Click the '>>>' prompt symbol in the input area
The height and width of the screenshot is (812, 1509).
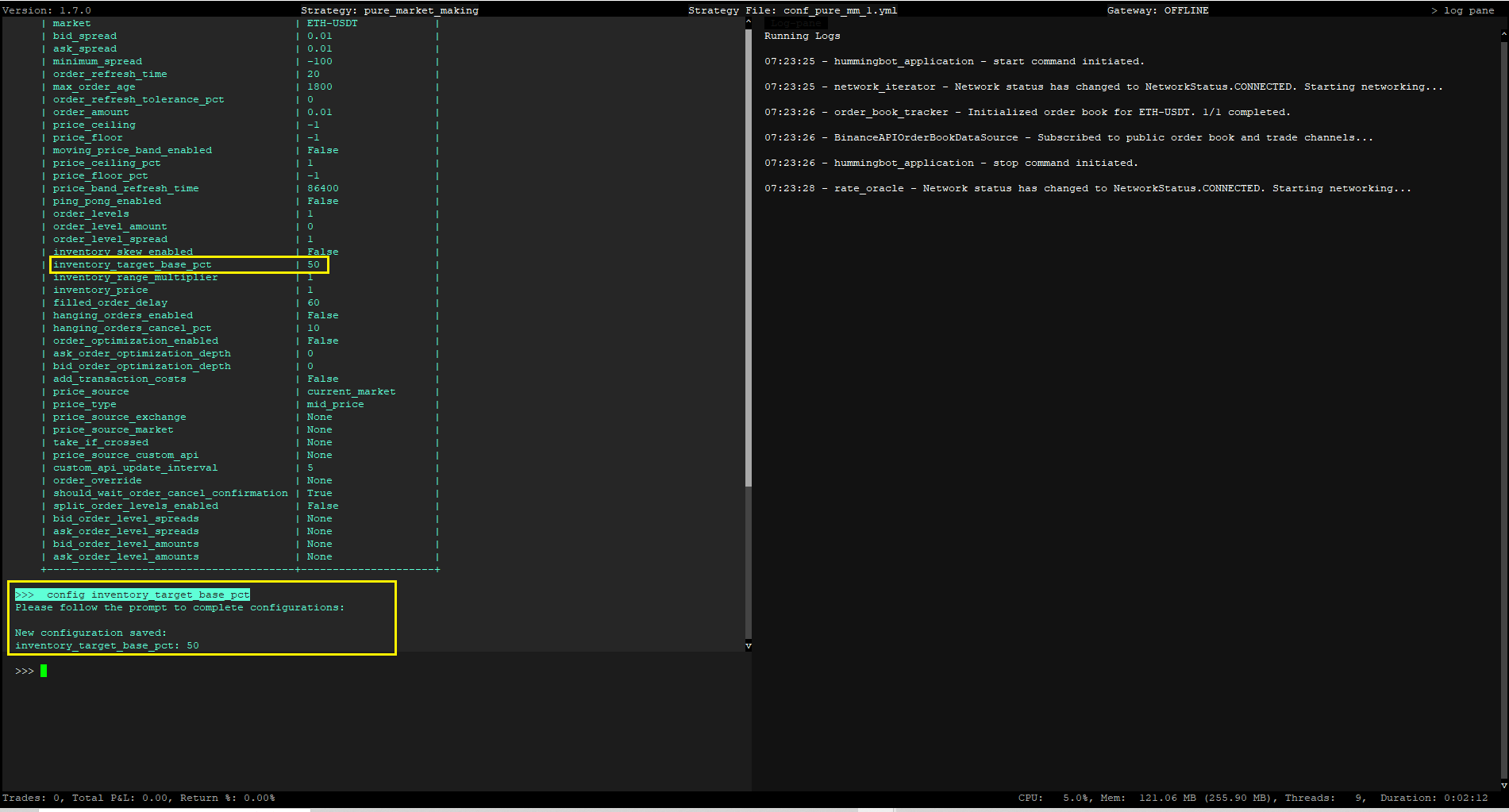(x=24, y=671)
